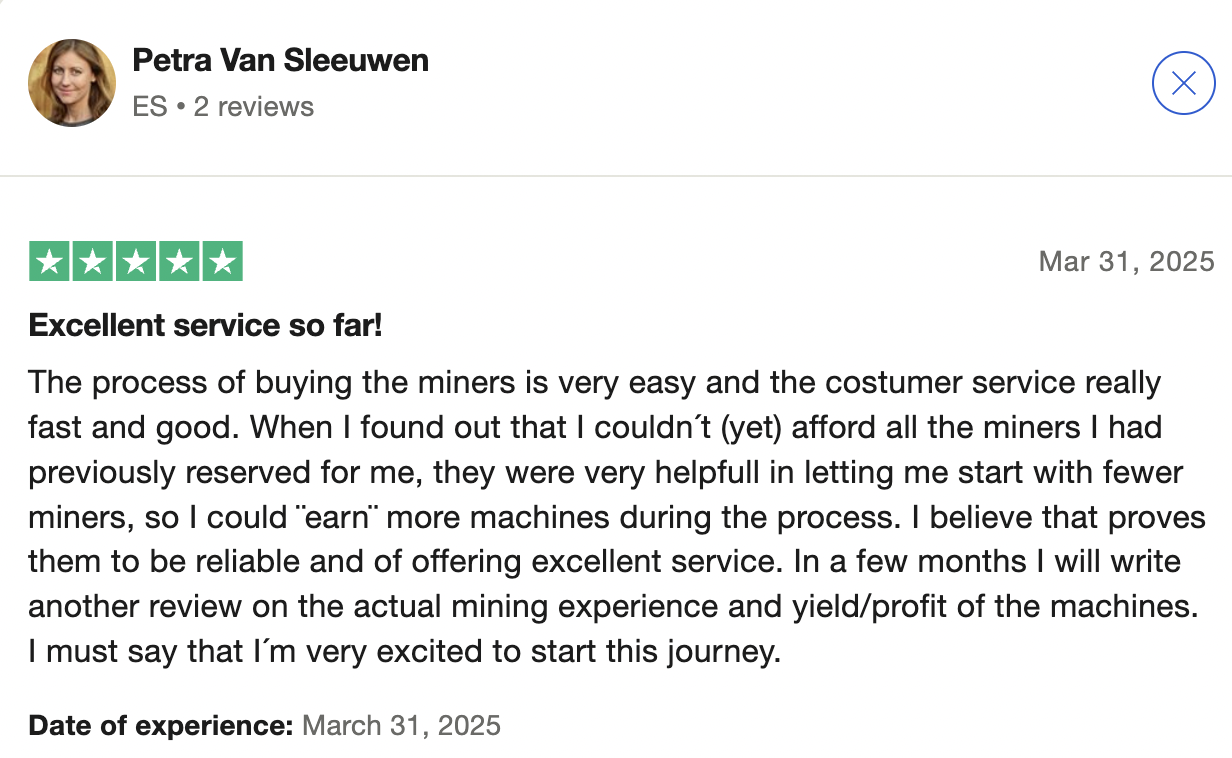Click the final sentence about 'this journey'
This screenshot has height=758, width=1232.
point(404,652)
